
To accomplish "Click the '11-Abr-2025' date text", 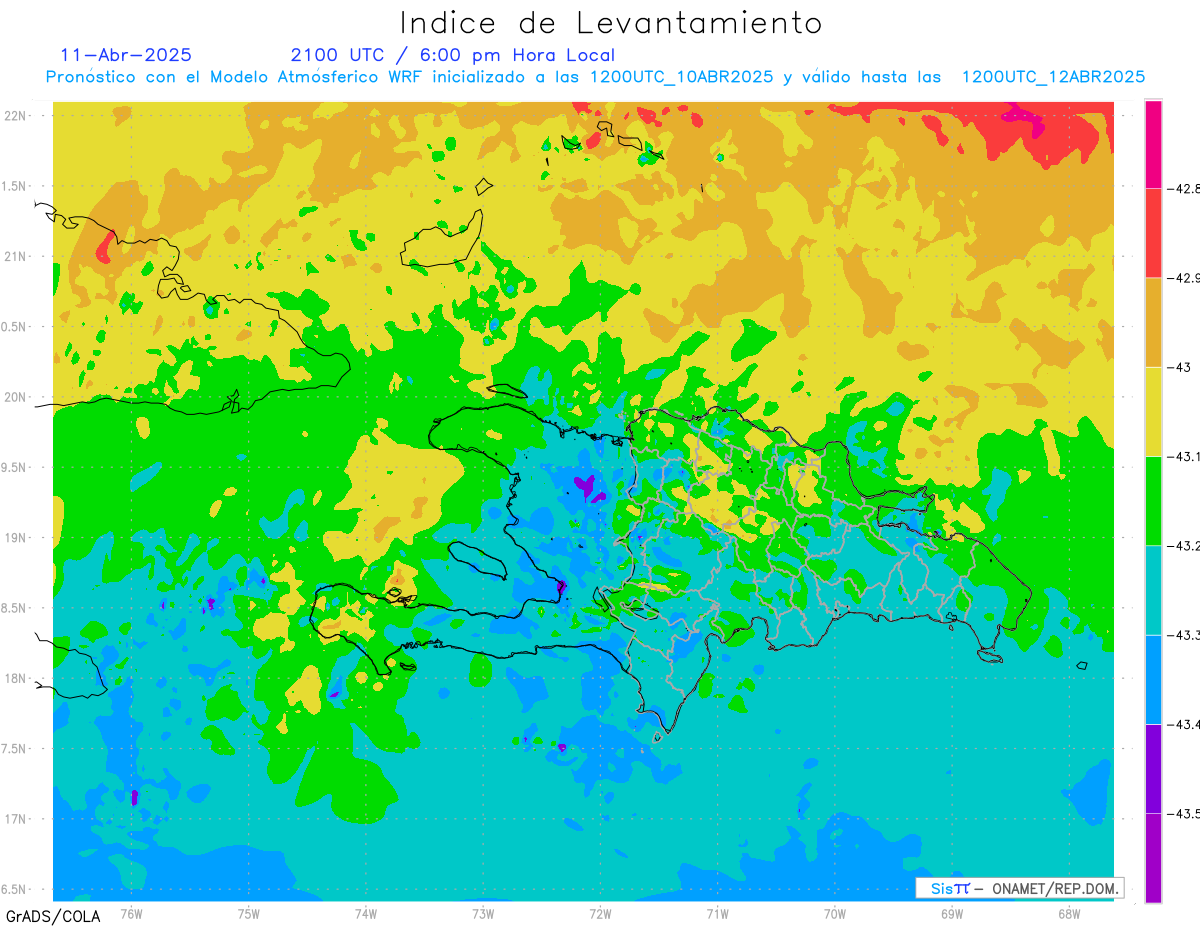I will 126,55.
